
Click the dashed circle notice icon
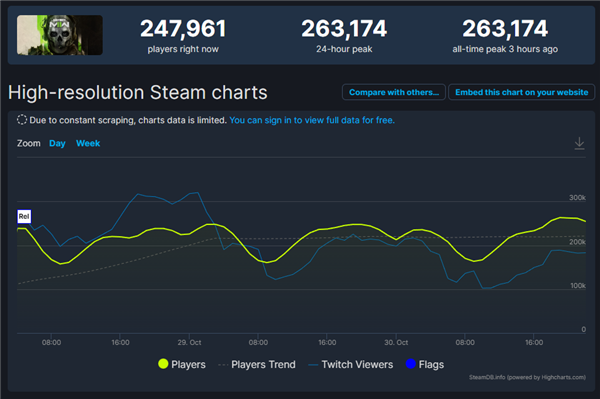(22, 120)
